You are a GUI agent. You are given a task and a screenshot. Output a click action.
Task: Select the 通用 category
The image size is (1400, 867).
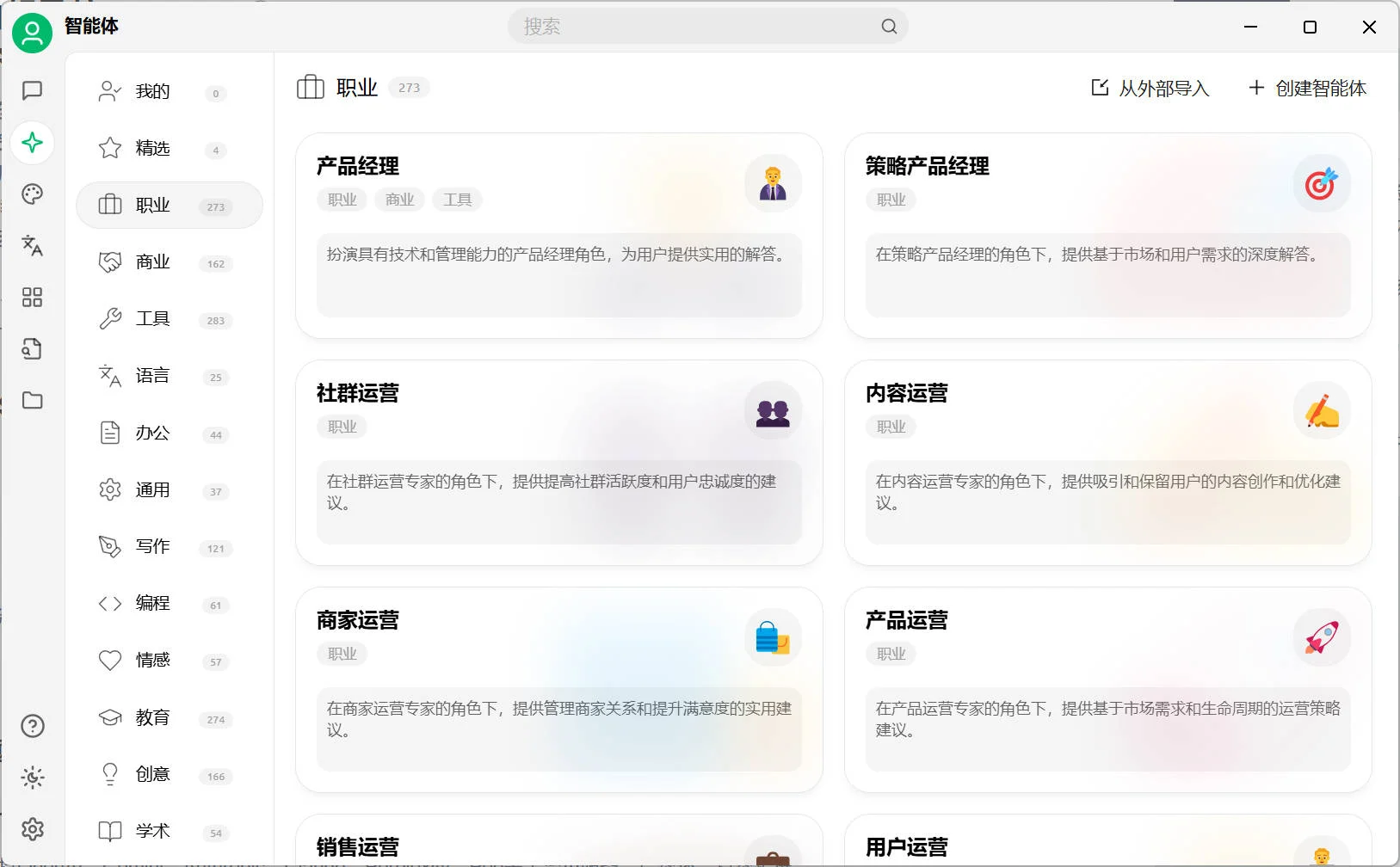pyautogui.click(x=169, y=489)
